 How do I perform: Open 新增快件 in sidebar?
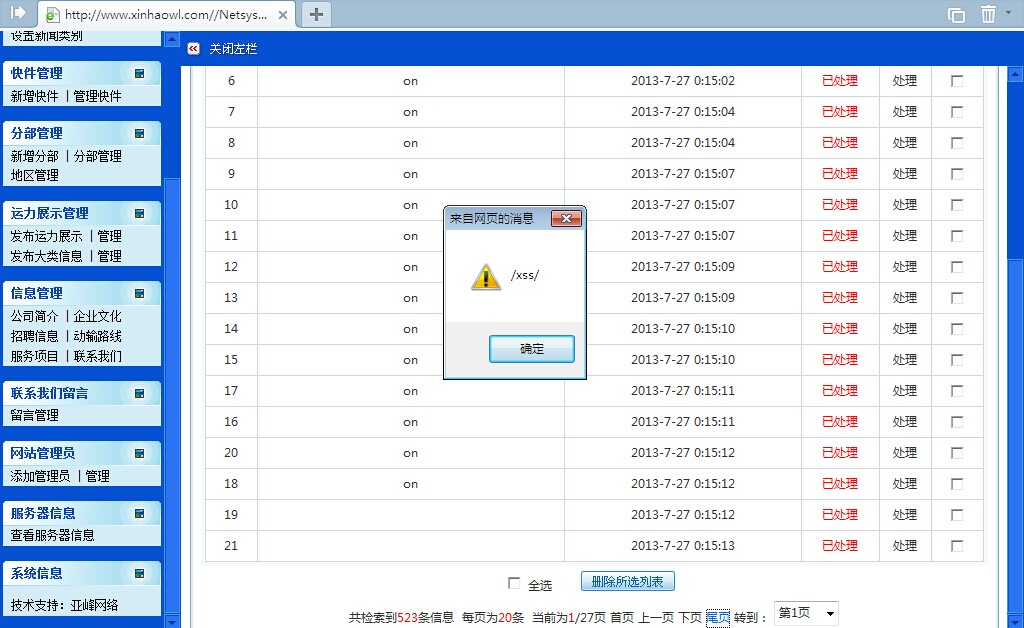35,96
